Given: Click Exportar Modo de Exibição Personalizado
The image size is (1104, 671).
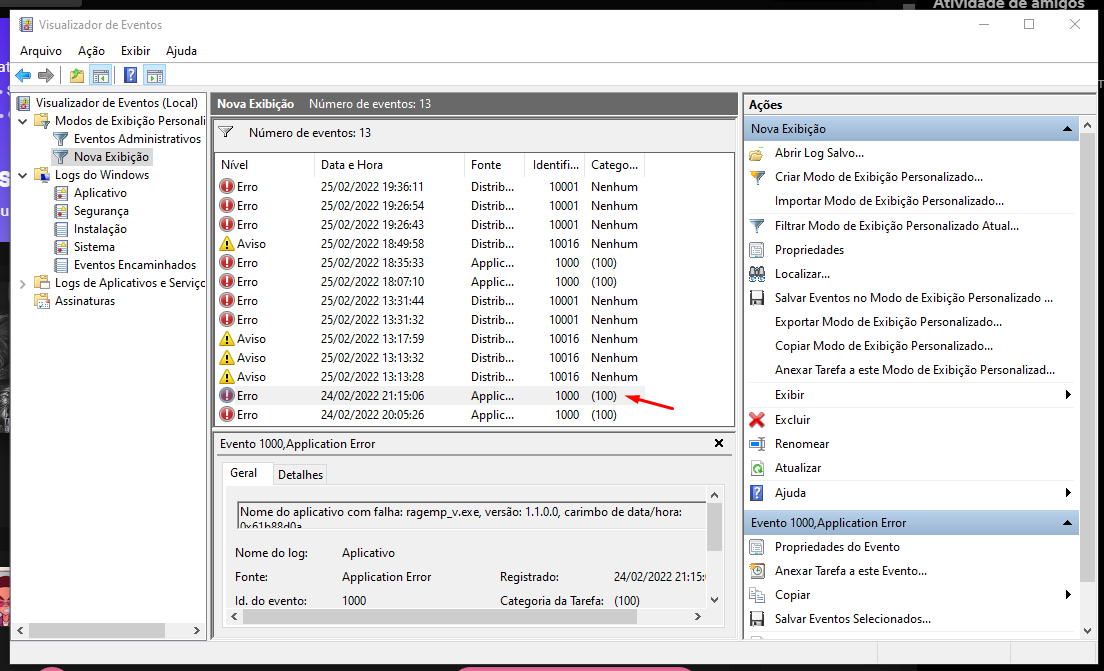Looking at the screenshot, I should (888, 322).
